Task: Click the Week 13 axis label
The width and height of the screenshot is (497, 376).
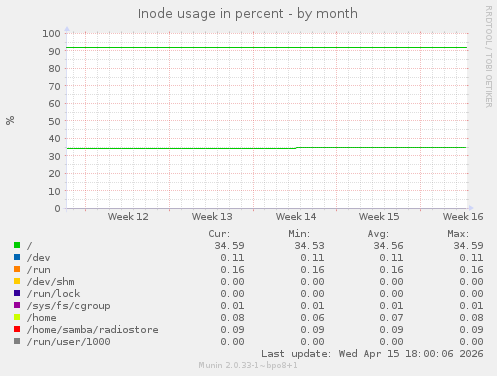Action: (212, 217)
